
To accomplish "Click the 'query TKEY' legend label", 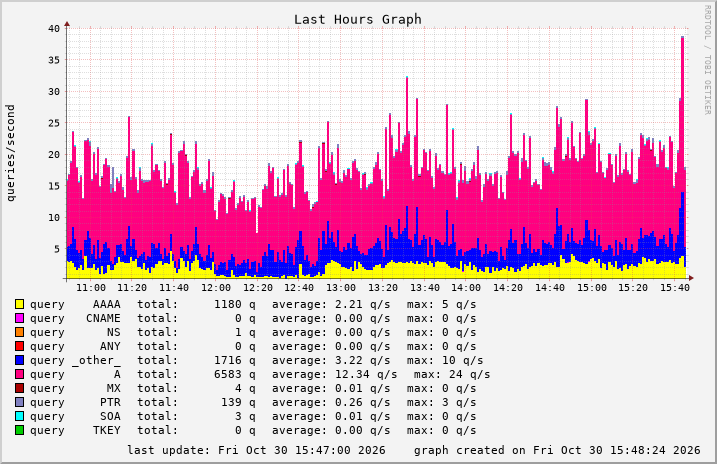I will (x=75, y=431).
